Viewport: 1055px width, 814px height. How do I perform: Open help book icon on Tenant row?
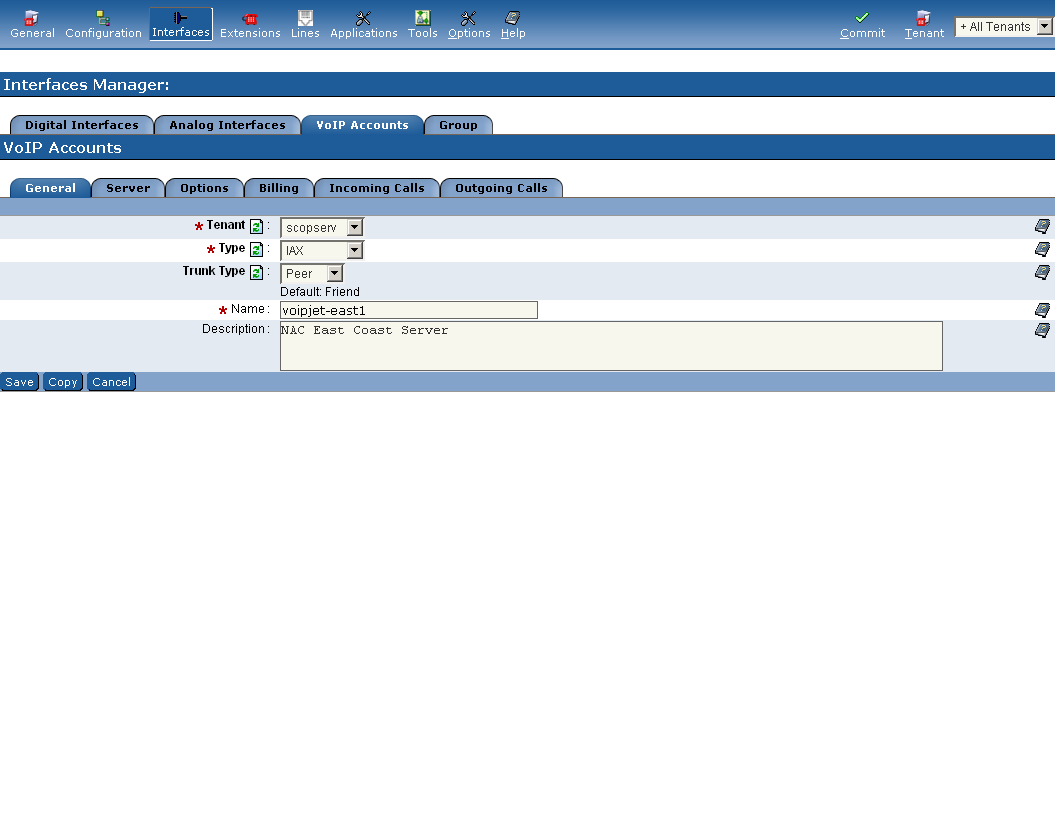pyautogui.click(x=1042, y=227)
